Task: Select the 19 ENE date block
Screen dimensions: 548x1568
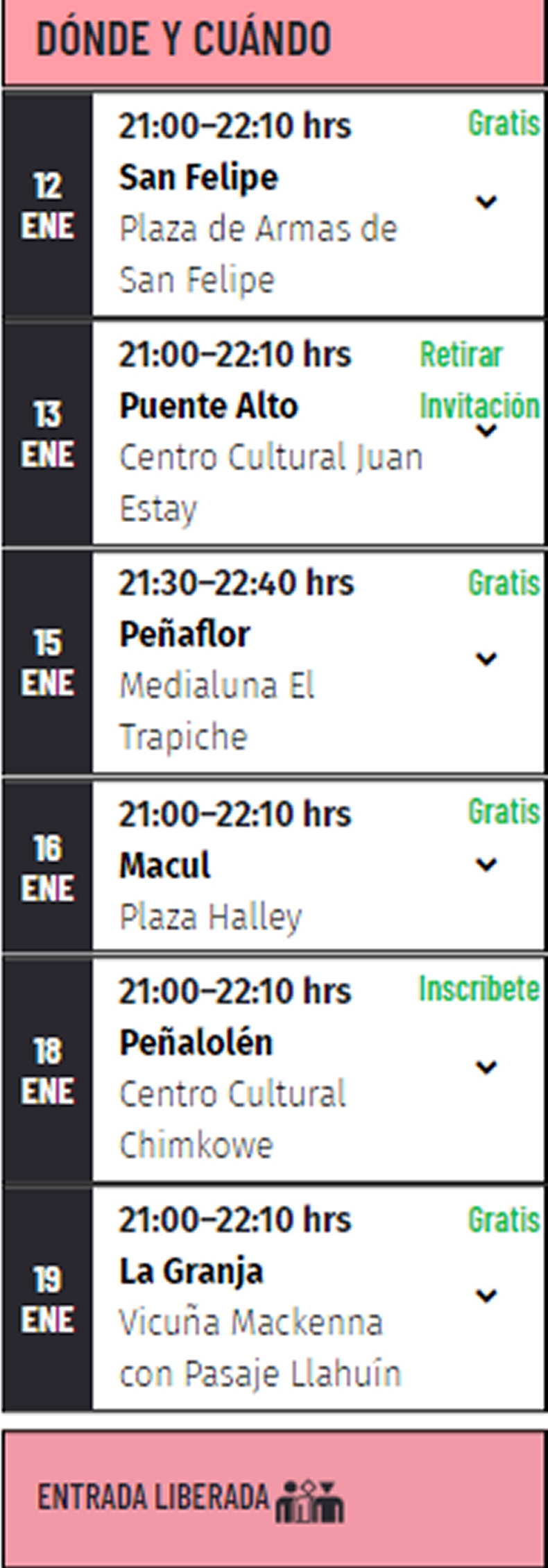Action: [x=47, y=1299]
